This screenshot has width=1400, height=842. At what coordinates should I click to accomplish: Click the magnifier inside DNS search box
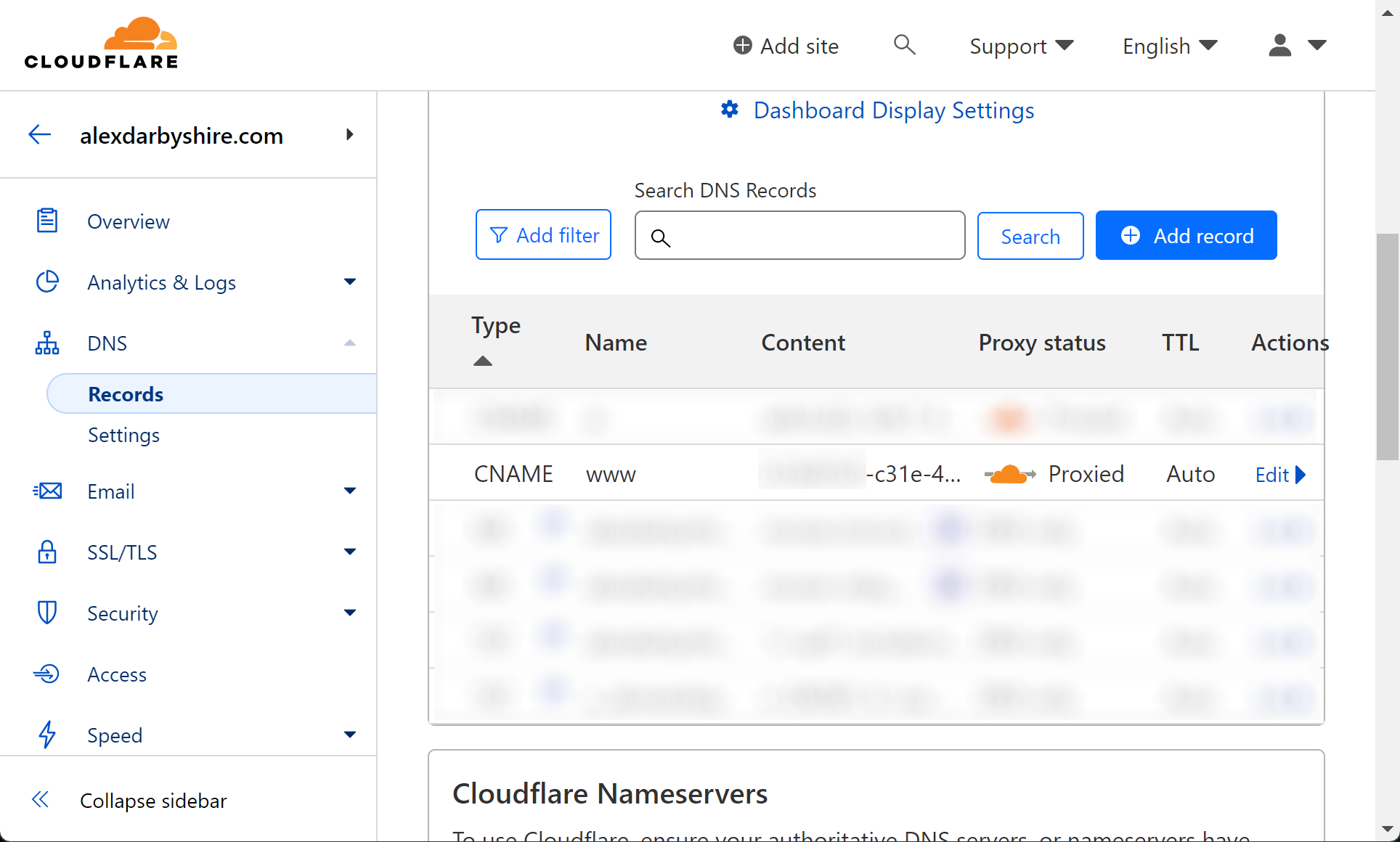pos(660,237)
